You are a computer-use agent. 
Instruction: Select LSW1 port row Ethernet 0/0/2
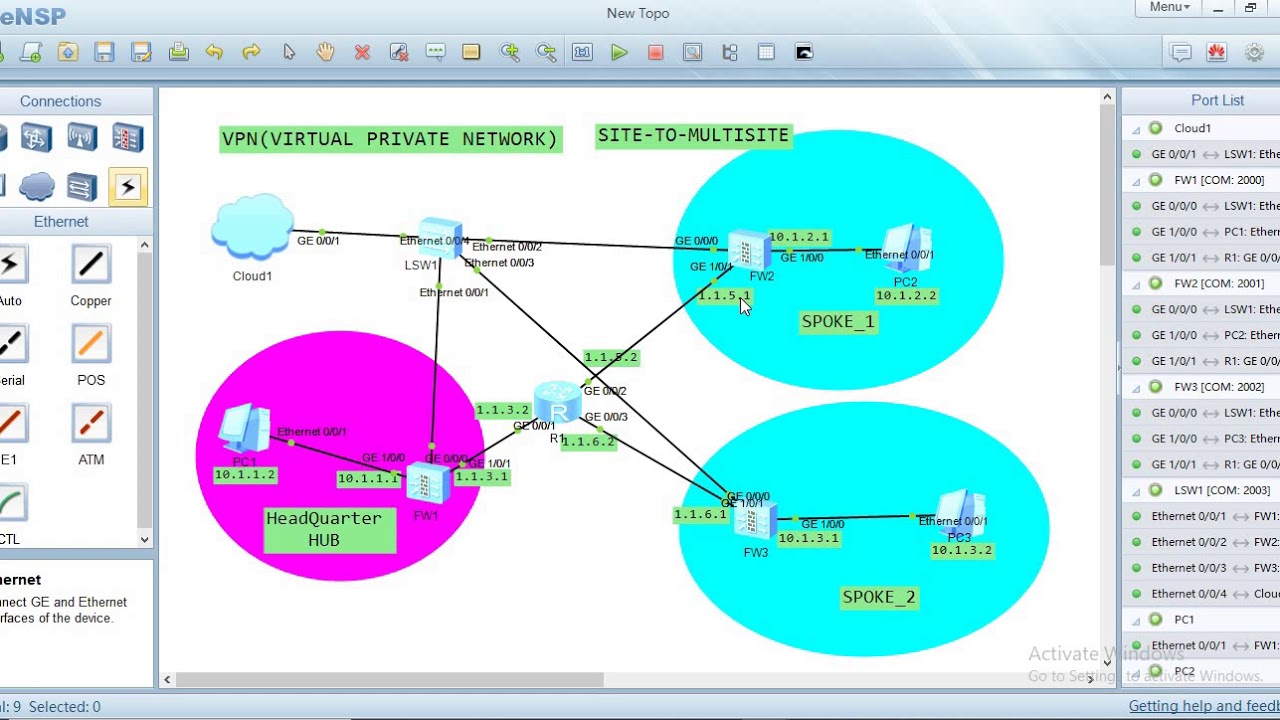(1201, 542)
